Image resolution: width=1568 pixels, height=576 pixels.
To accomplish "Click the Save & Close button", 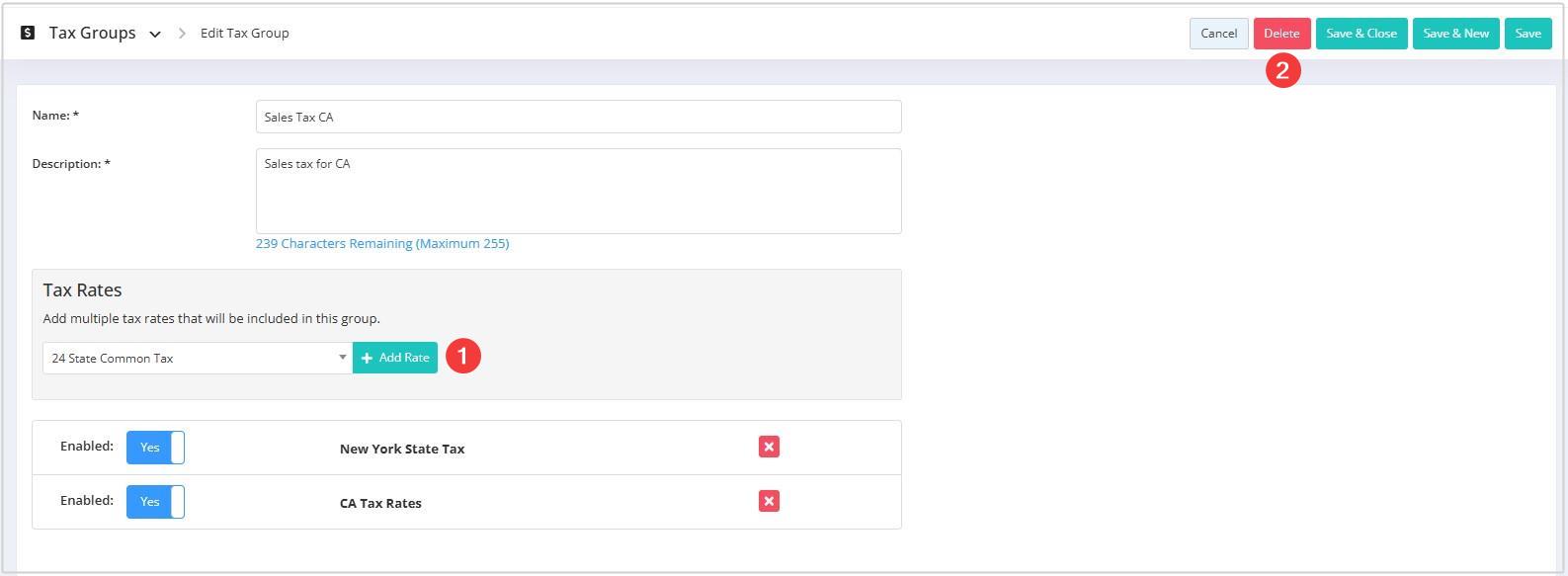I will (1362, 33).
